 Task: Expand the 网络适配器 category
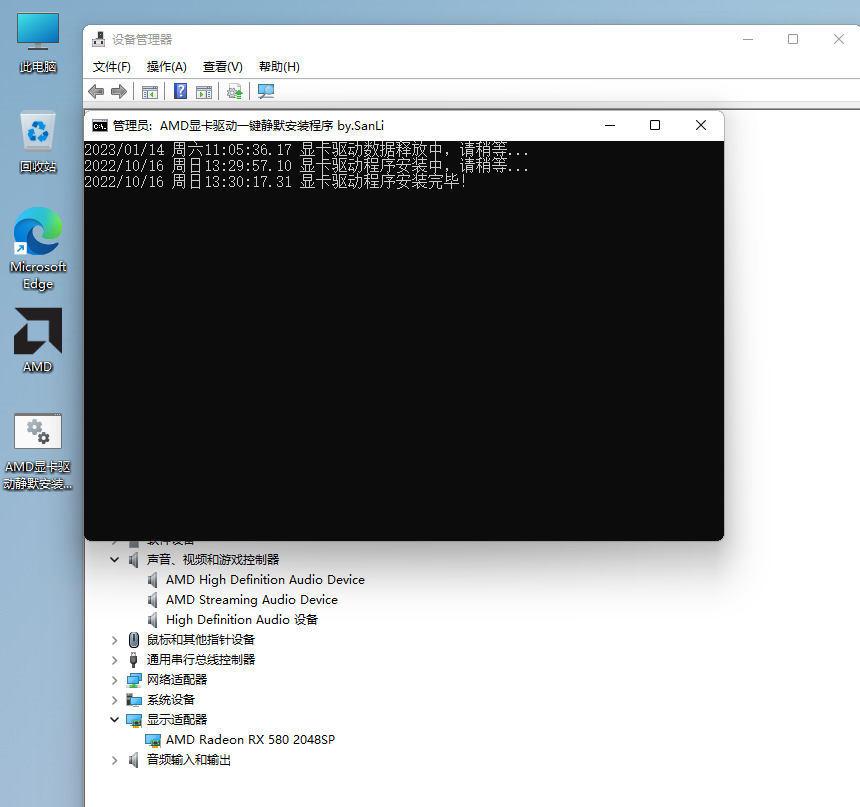click(113, 679)
